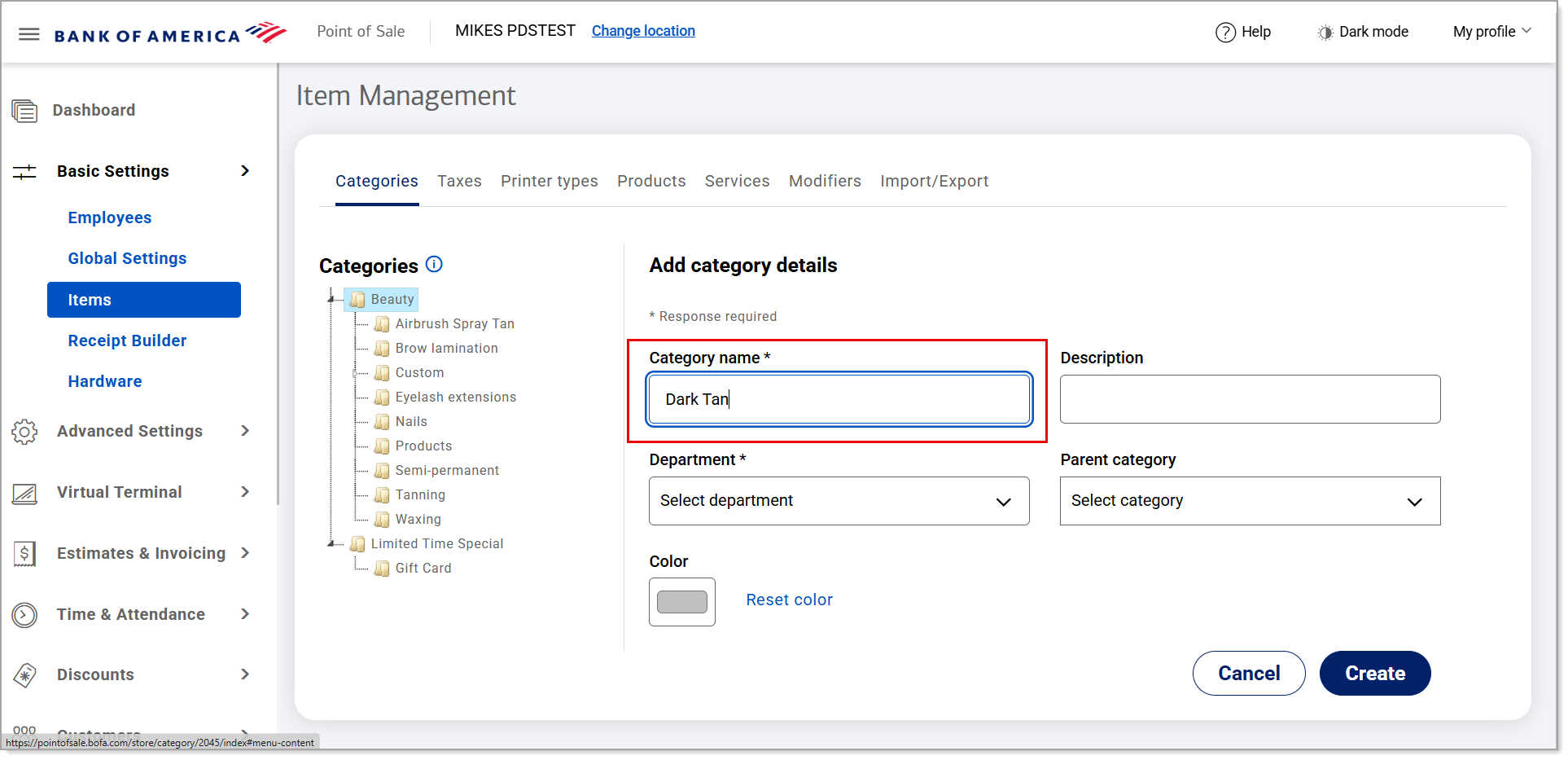
Task: Collapse the Beauty tree node arrow
Action: [x=331, y=299]
